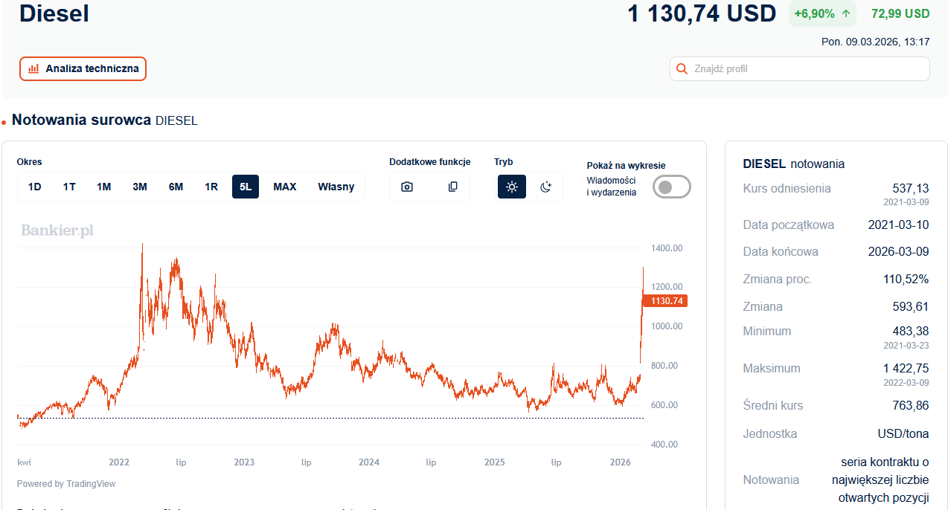Select the 1M period
Viewport: 948px width, 510px height.
pos(104,187)
